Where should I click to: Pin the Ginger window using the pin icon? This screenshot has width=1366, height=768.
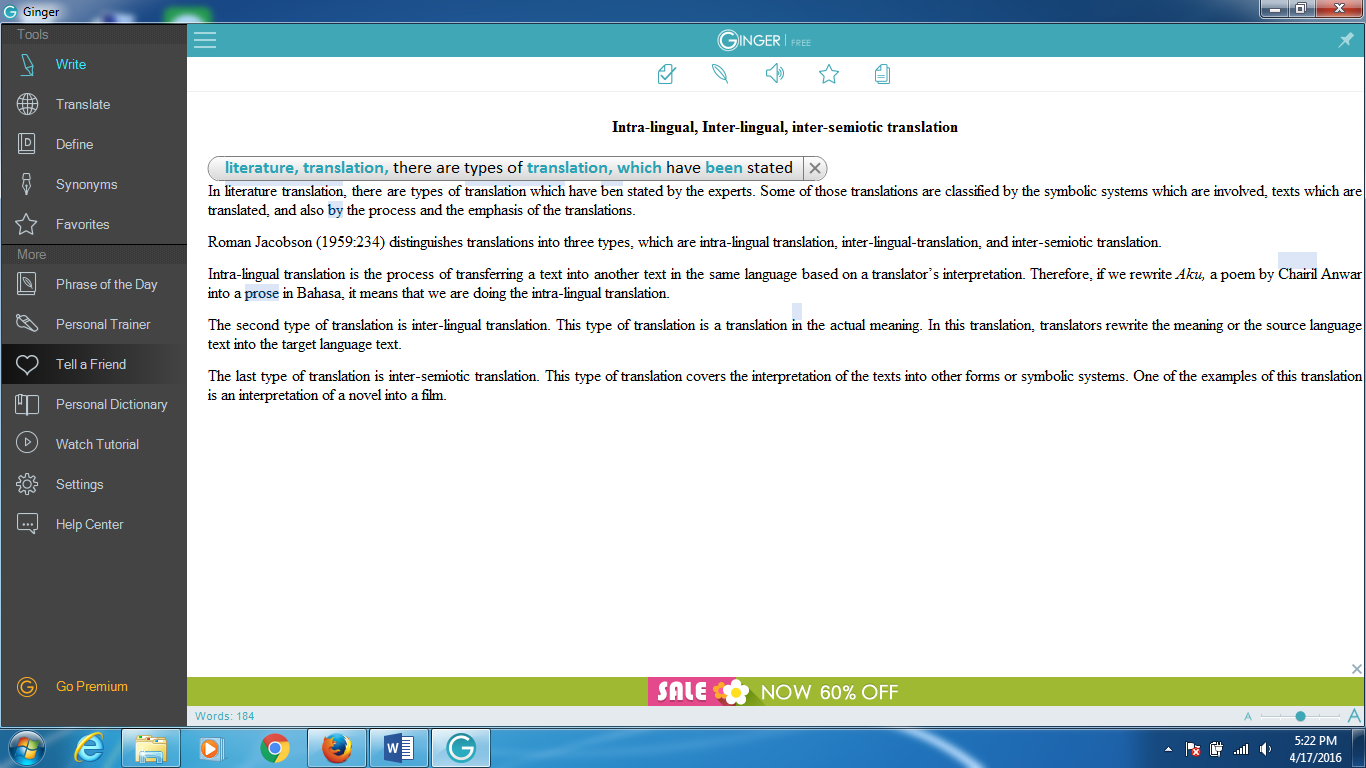click(1345, 41)
